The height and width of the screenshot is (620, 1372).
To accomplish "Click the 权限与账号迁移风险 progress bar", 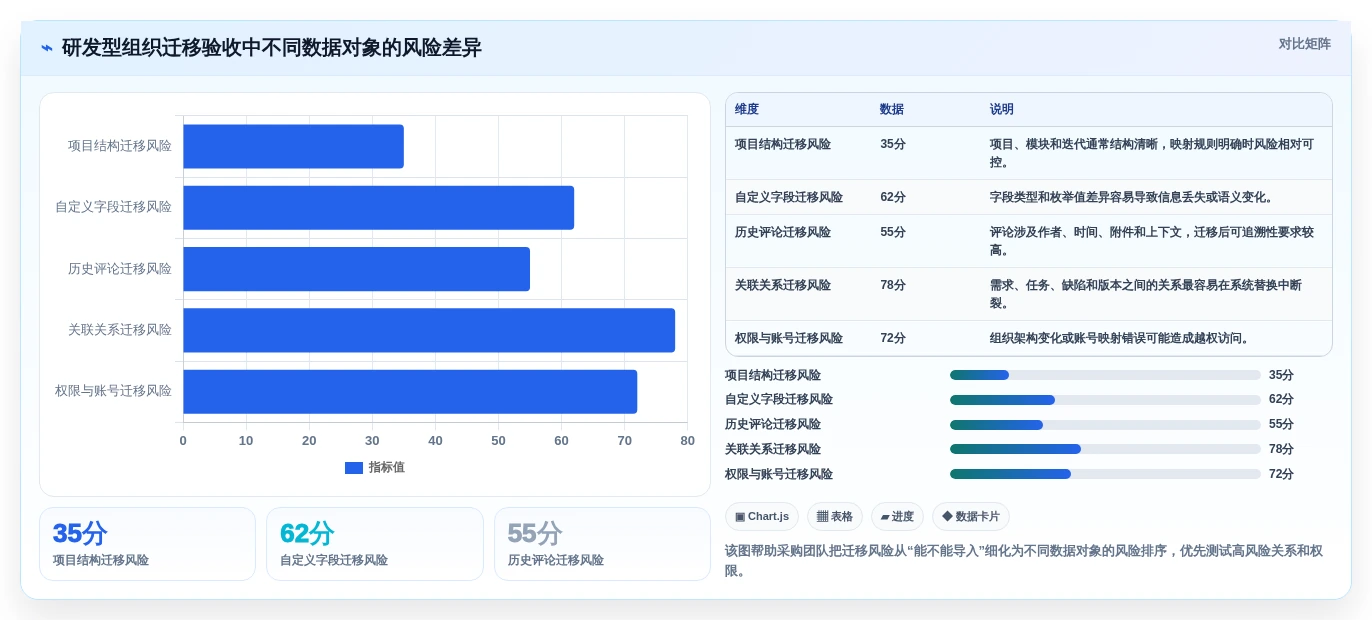I will click(x=1105, y=474).
